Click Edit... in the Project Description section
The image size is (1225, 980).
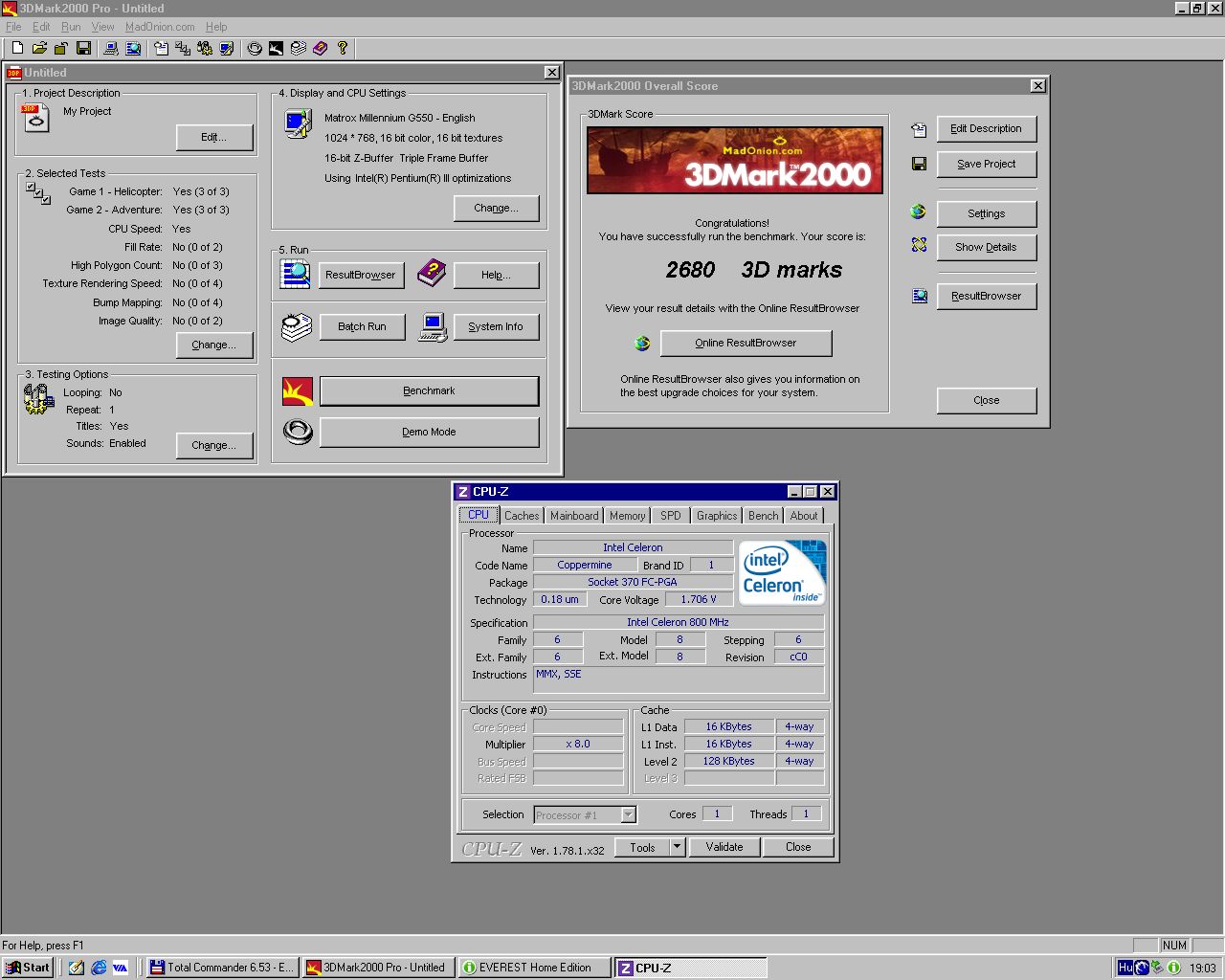pyautogui.click(x=214, y=138)
